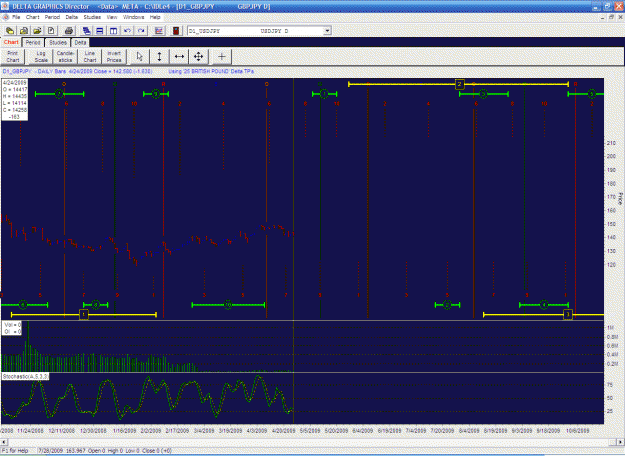Switch to the Period tab

[x=33, y=43]
